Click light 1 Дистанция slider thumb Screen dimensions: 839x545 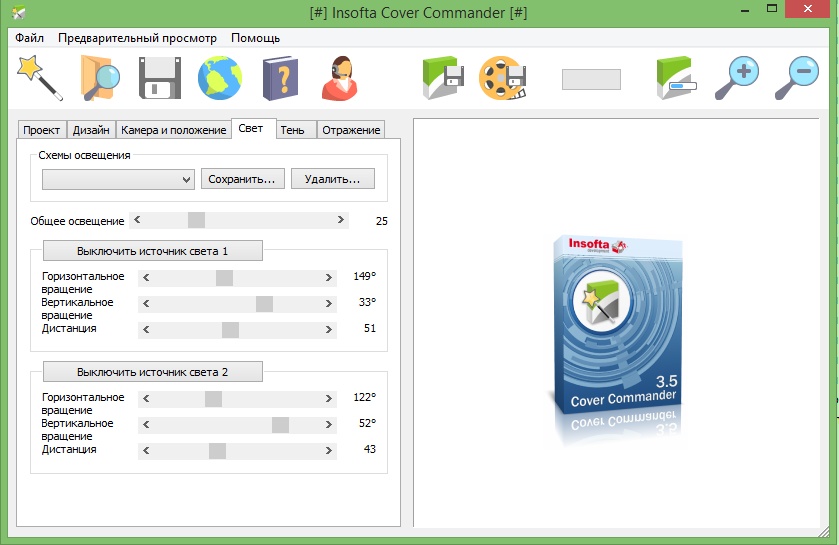(x=230, y=329)
